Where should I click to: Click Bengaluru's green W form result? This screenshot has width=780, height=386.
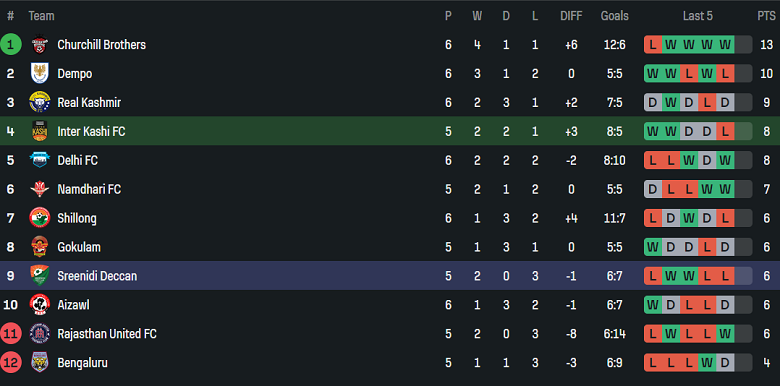pyautogui.click(x=707, y=362)
